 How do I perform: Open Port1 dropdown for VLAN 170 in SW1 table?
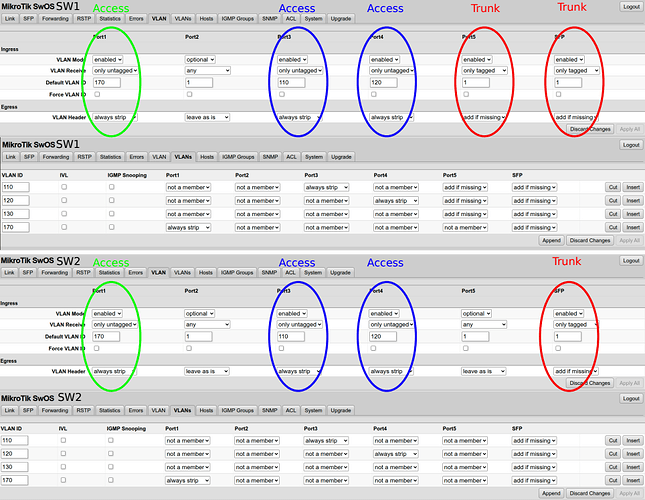pos(188,227)
